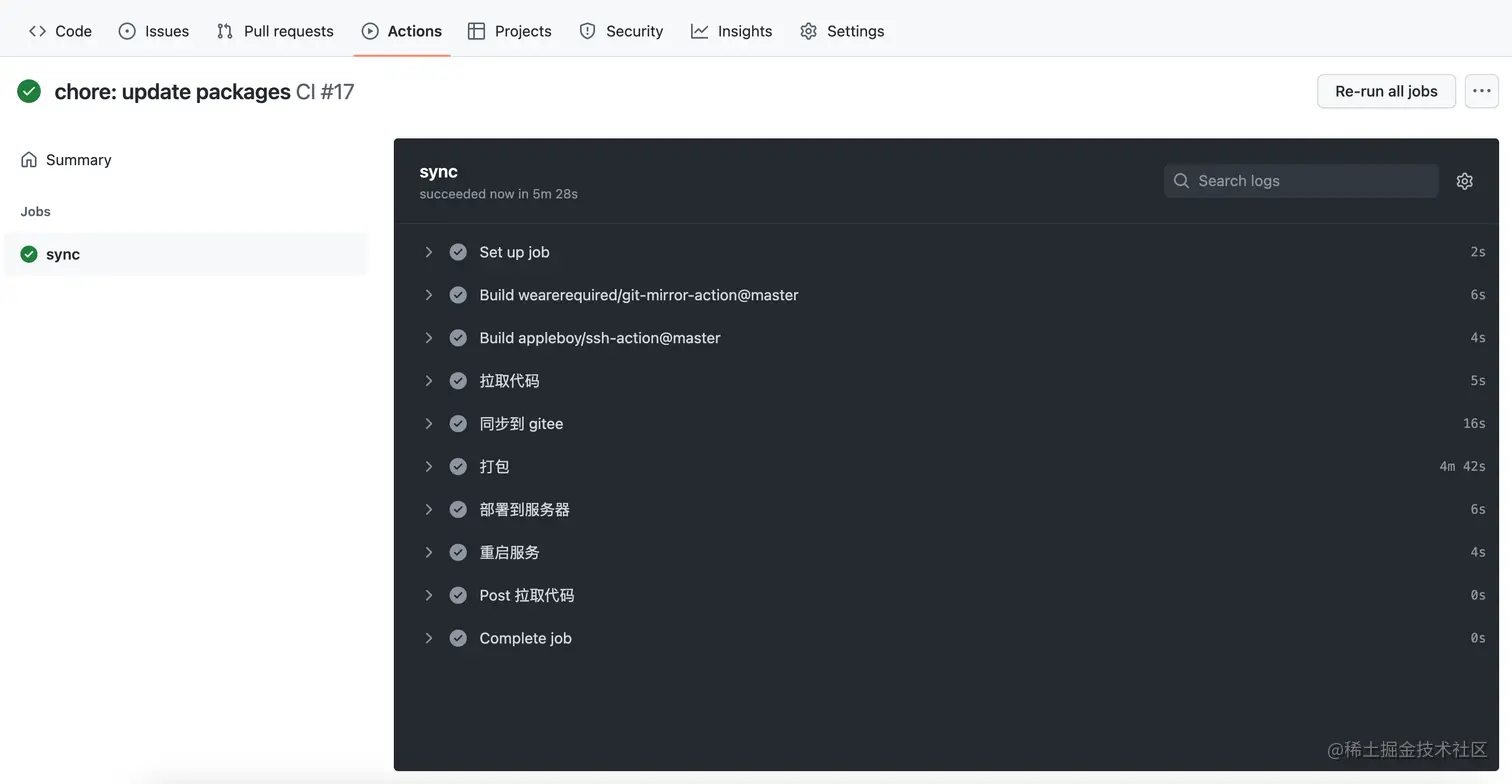Click the Projects table icon

[477, 31]
